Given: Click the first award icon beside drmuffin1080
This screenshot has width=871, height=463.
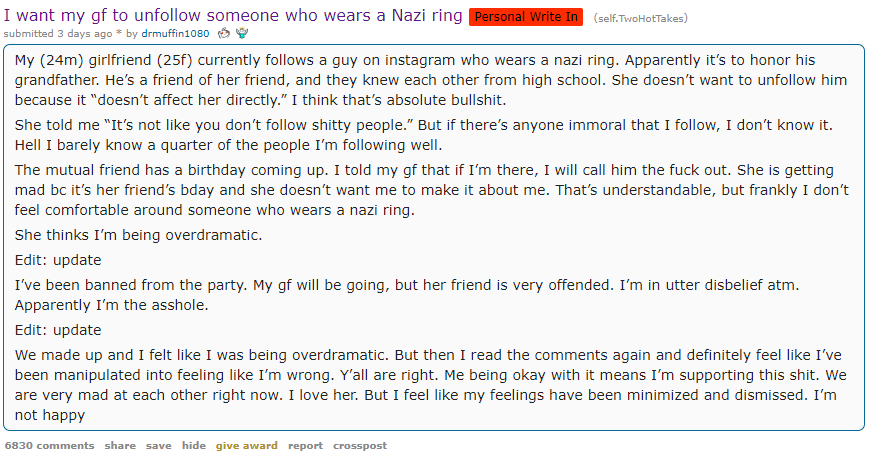Looking at the screenshot, I should 224,33.
